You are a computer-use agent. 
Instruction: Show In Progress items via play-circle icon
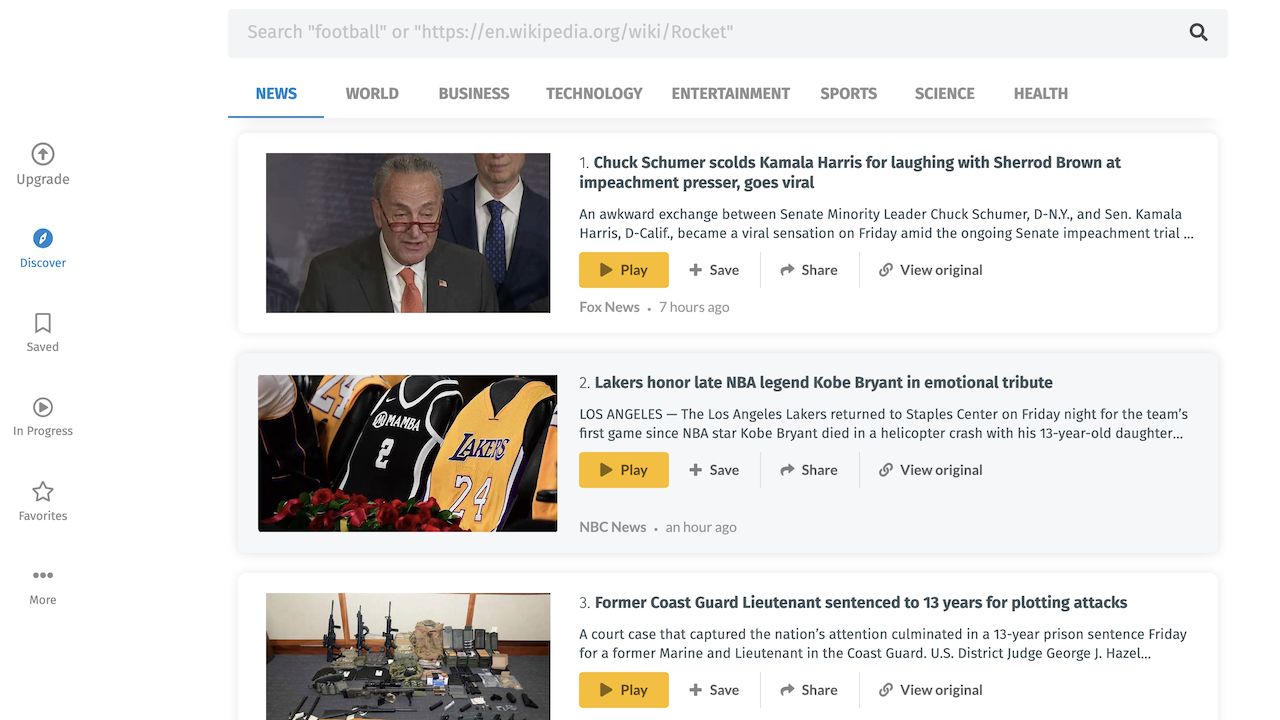[x=43, y=407]
